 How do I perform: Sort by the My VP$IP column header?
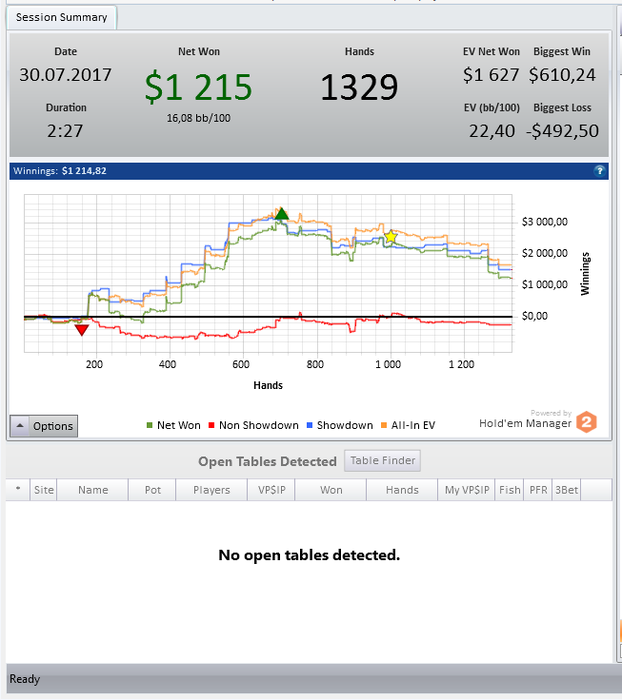tap(467, 490)
